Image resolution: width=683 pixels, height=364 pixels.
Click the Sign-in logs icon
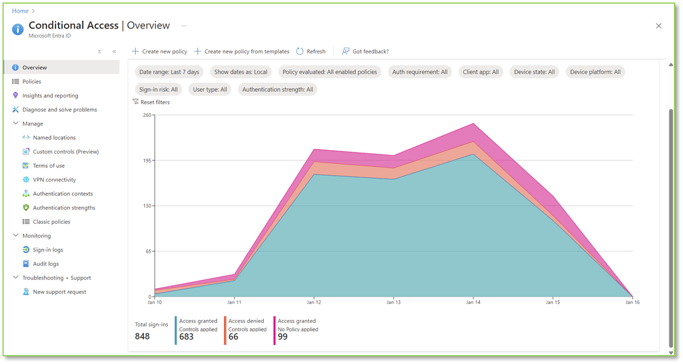click(26, 250)
